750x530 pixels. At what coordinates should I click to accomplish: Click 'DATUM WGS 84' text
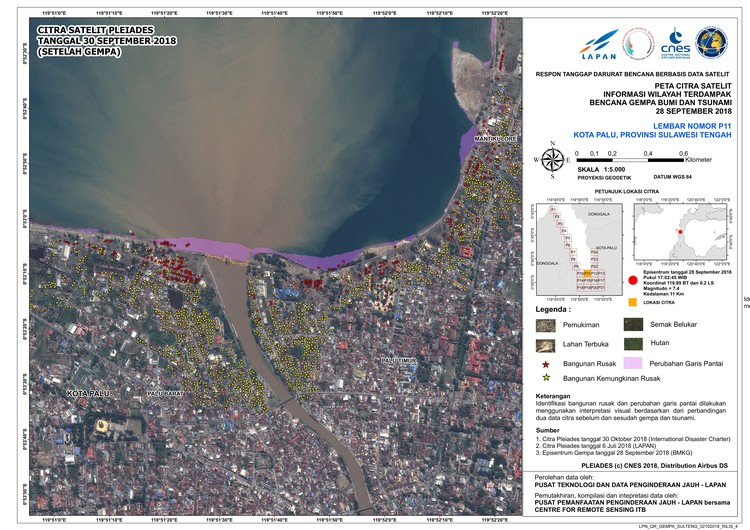673,177
